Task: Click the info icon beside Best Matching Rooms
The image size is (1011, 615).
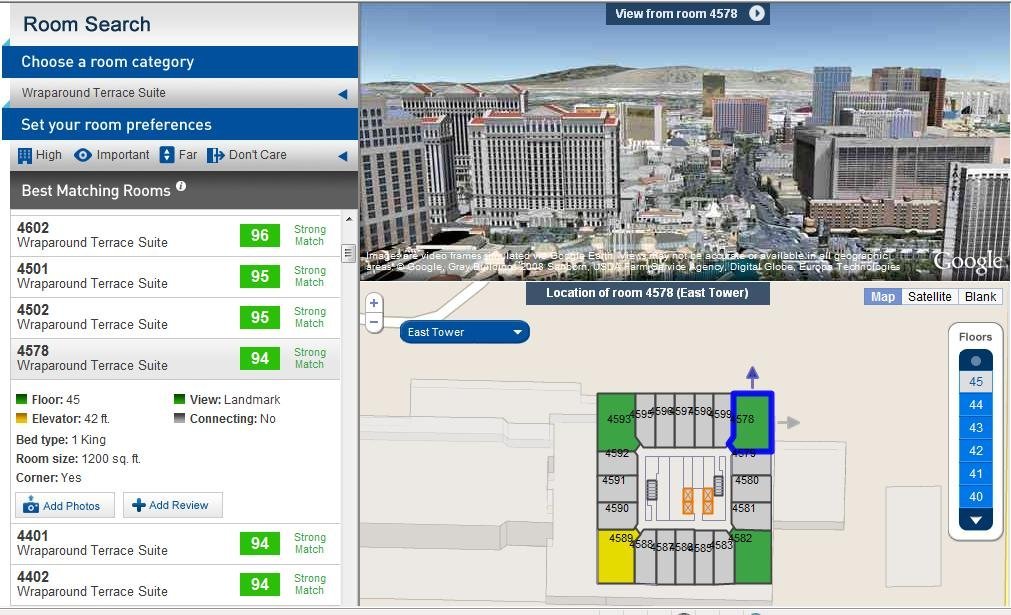Action: pos(181,186)
